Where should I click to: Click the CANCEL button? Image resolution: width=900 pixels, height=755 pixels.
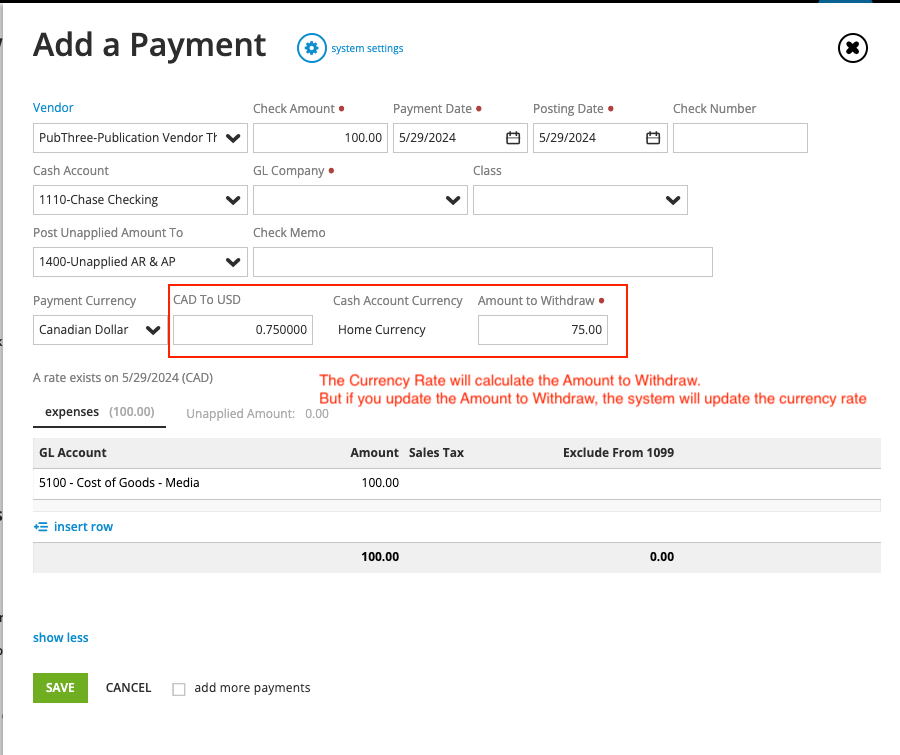pos(128,687)
